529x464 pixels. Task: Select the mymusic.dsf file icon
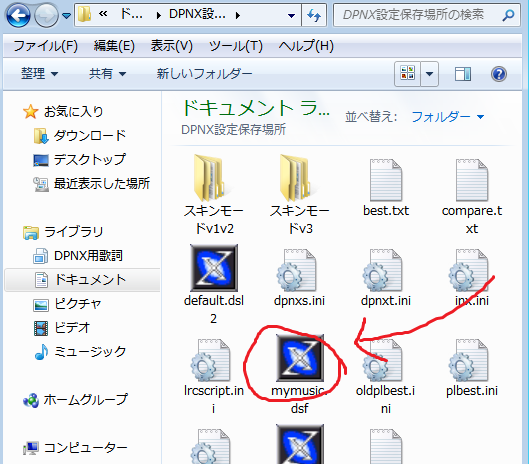point(300,358)
